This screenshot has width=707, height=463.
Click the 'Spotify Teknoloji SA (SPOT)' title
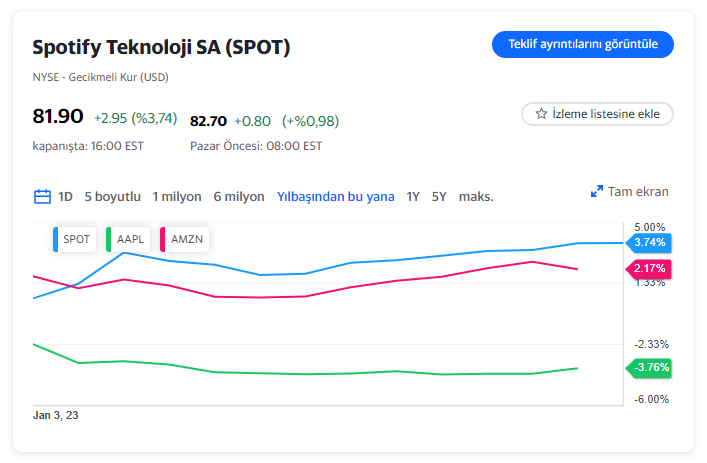pyautogui.click(x=161, y=48)
